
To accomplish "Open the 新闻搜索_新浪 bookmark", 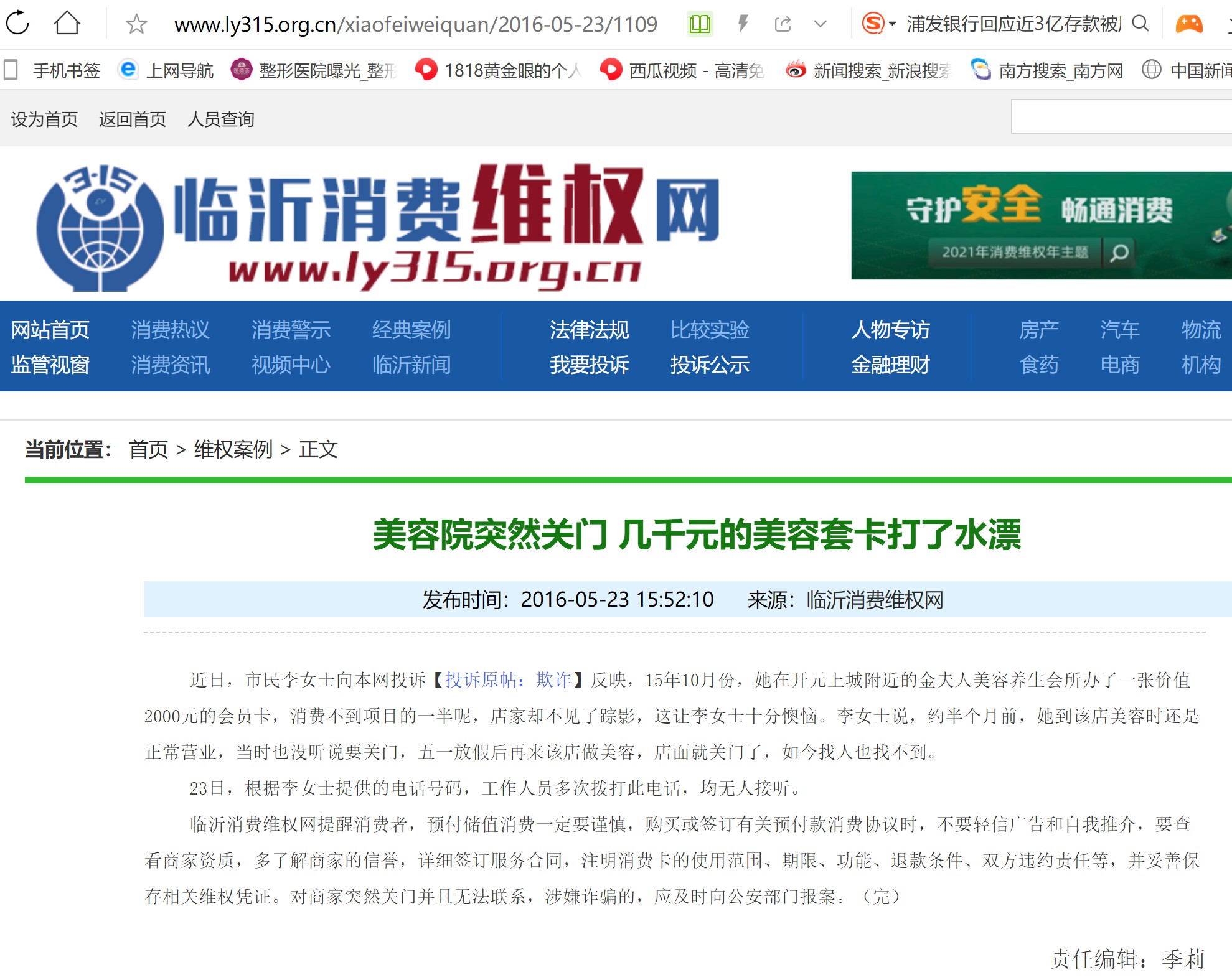I will coord(868,70).
